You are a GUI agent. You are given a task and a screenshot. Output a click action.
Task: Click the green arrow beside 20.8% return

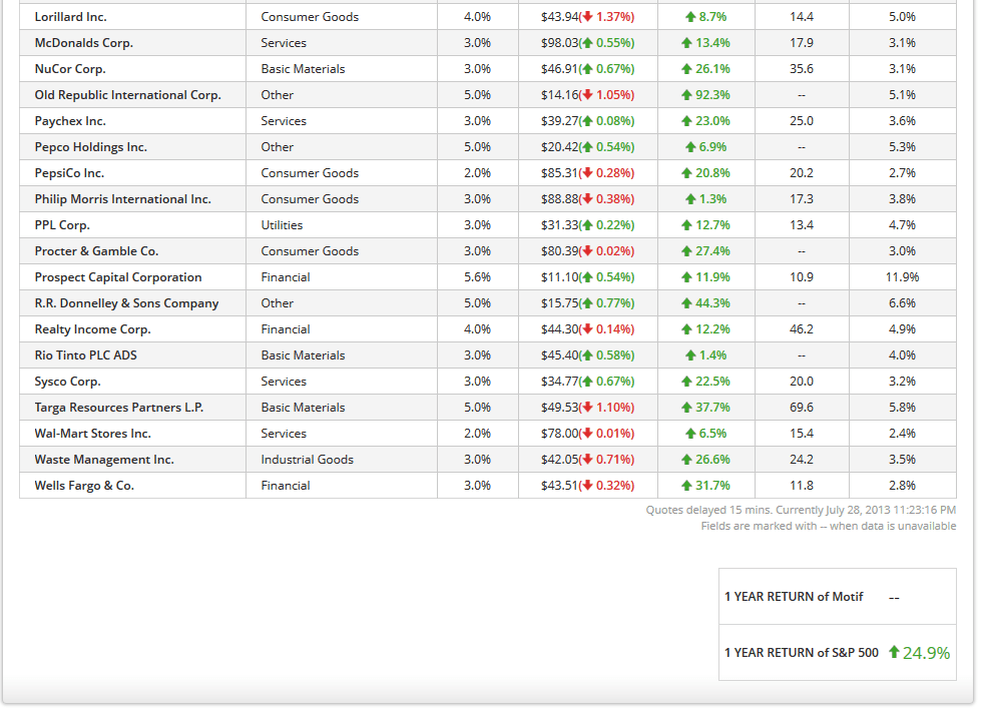tap(687, 173)
